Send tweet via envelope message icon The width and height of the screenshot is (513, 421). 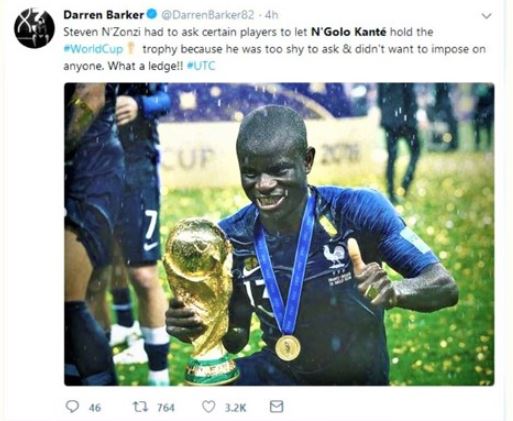click(x=276, y=406)
